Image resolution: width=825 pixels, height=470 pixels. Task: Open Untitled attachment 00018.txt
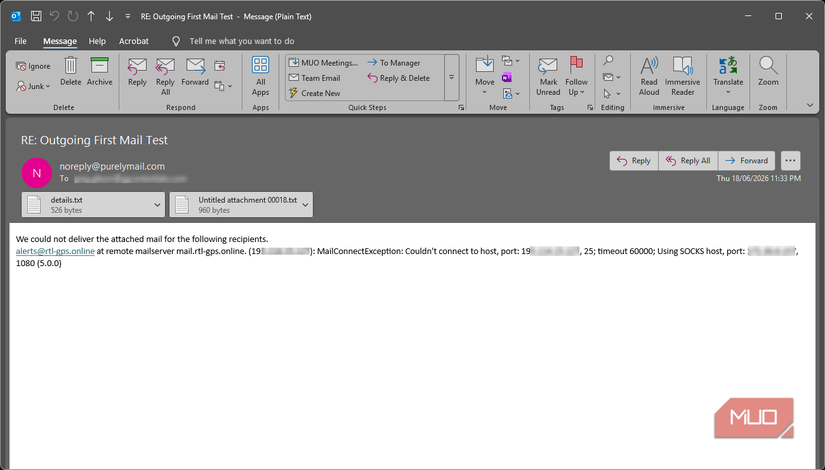pos(234,205)
